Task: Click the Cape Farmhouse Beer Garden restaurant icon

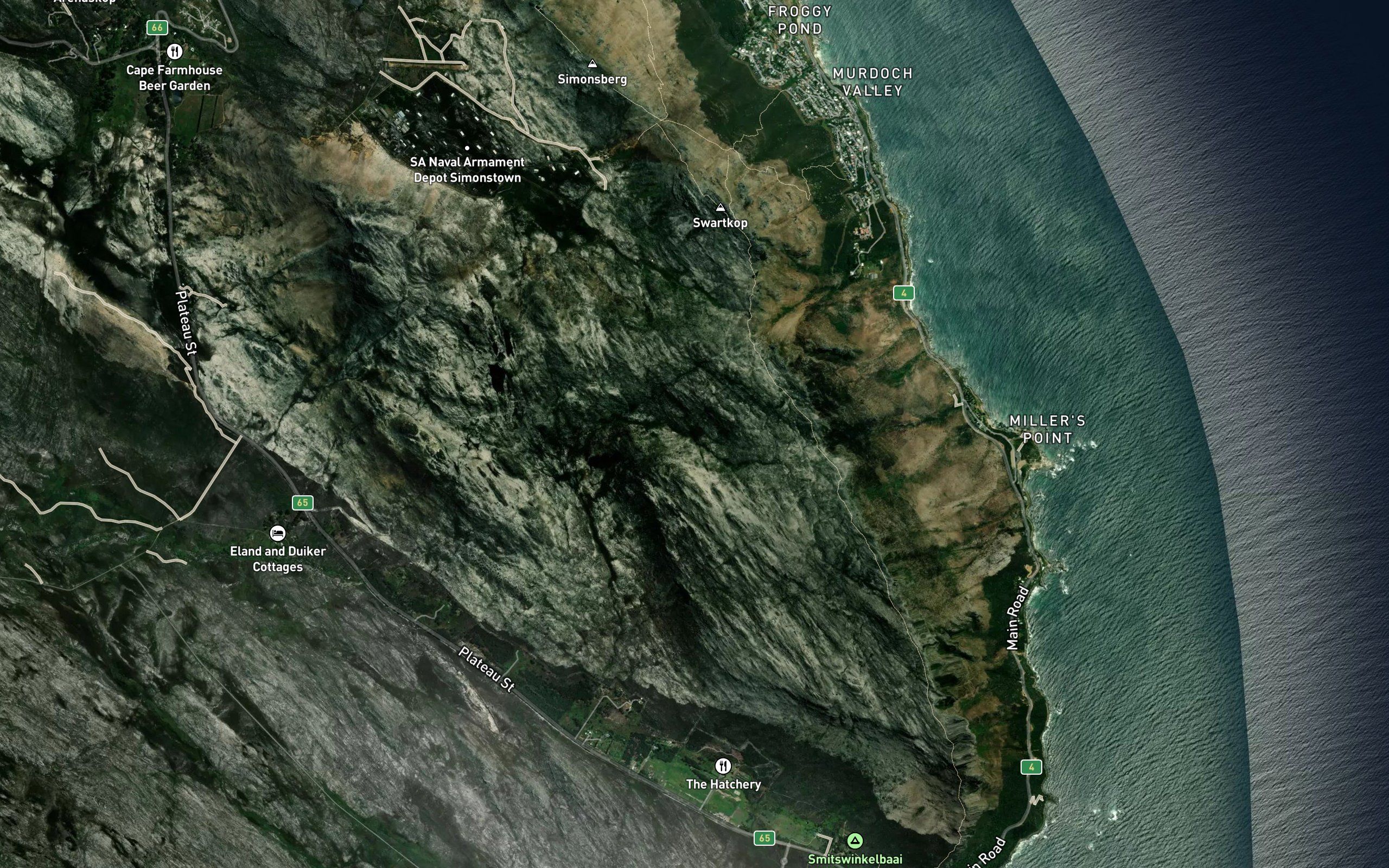Action: (175, 52)
